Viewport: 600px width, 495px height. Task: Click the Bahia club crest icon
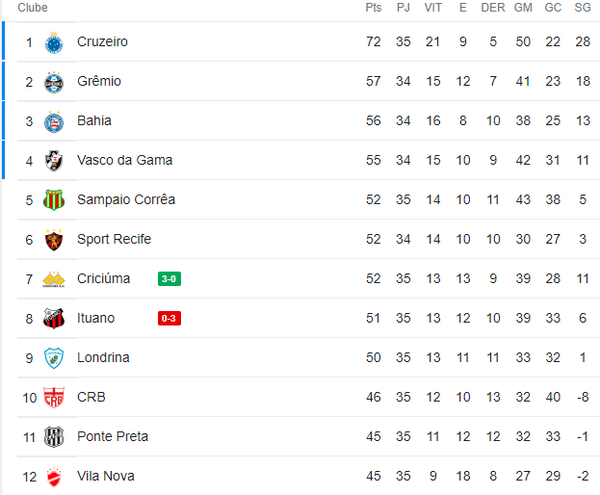pyautogui.click(x=54, y=121)
